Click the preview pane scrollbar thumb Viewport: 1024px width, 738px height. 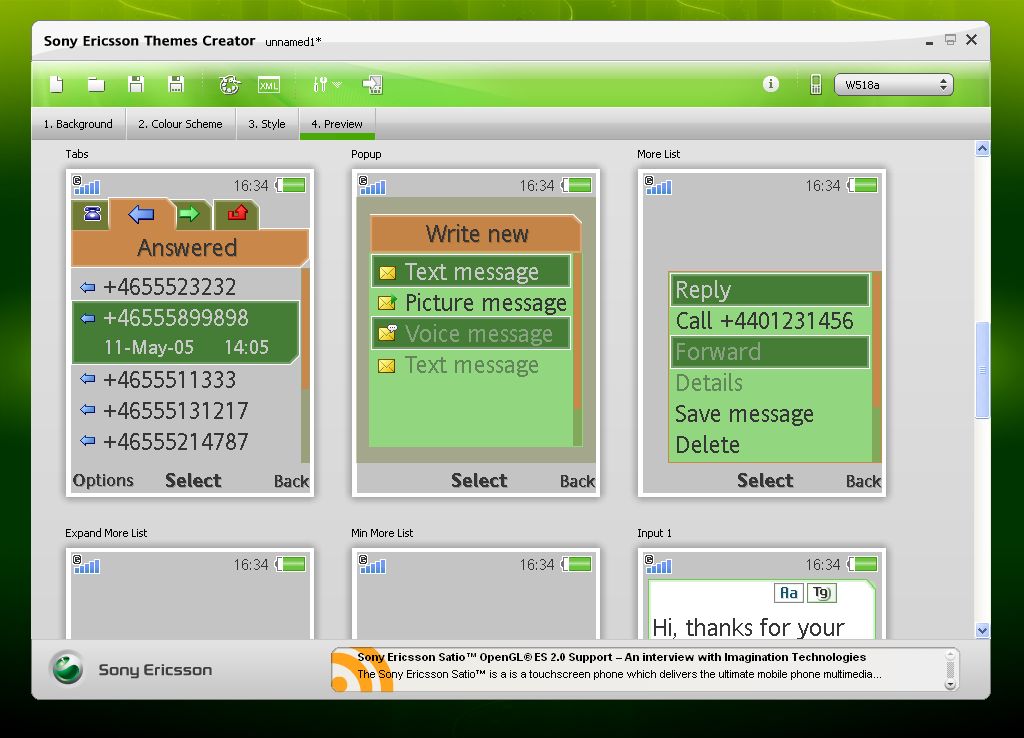tap(982, 370)
